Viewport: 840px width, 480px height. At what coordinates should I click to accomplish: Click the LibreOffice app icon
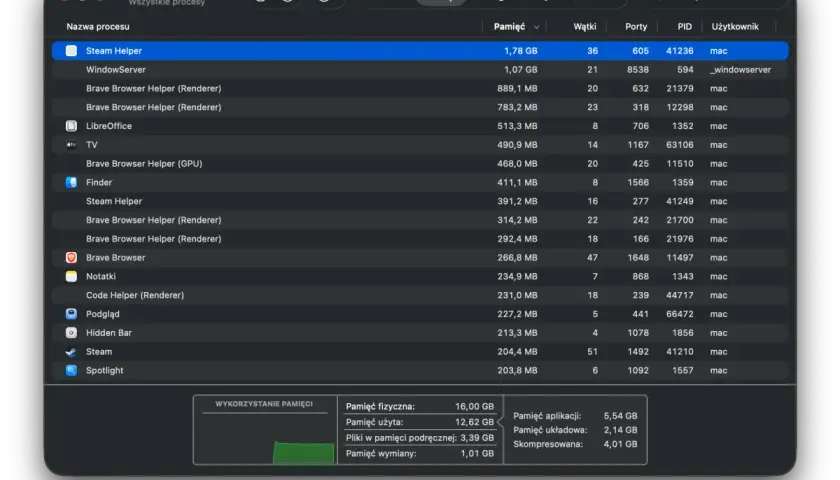tap(71, 126)
